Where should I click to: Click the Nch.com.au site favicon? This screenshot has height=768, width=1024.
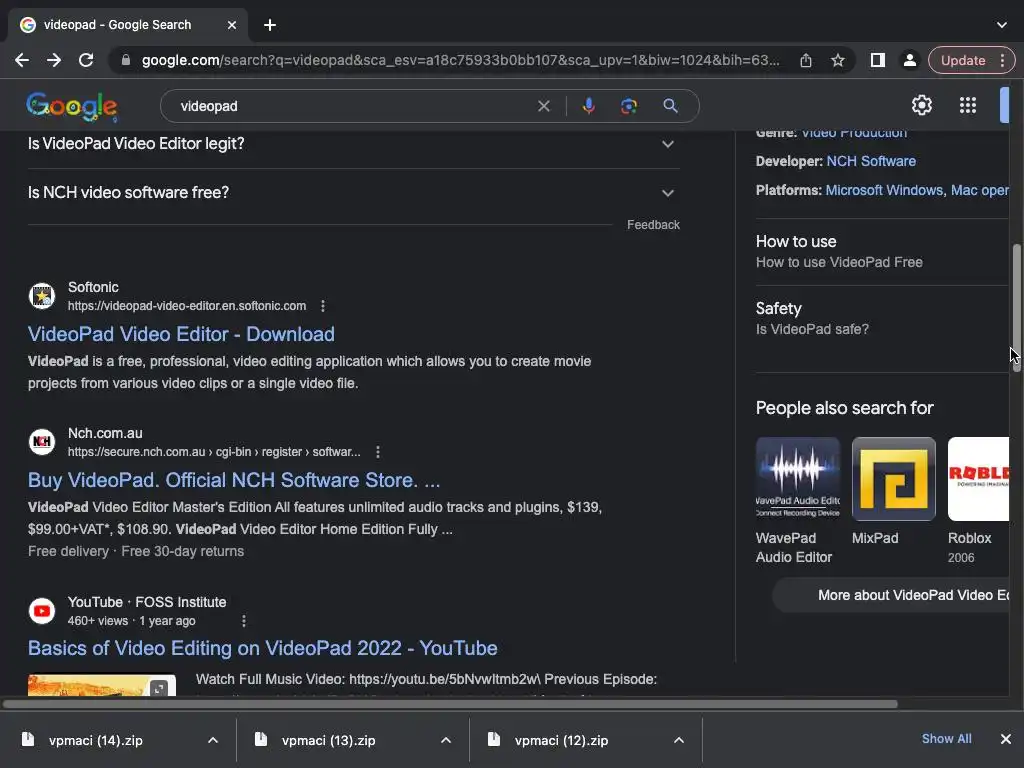pyautogui.click(x=42, y=441)
